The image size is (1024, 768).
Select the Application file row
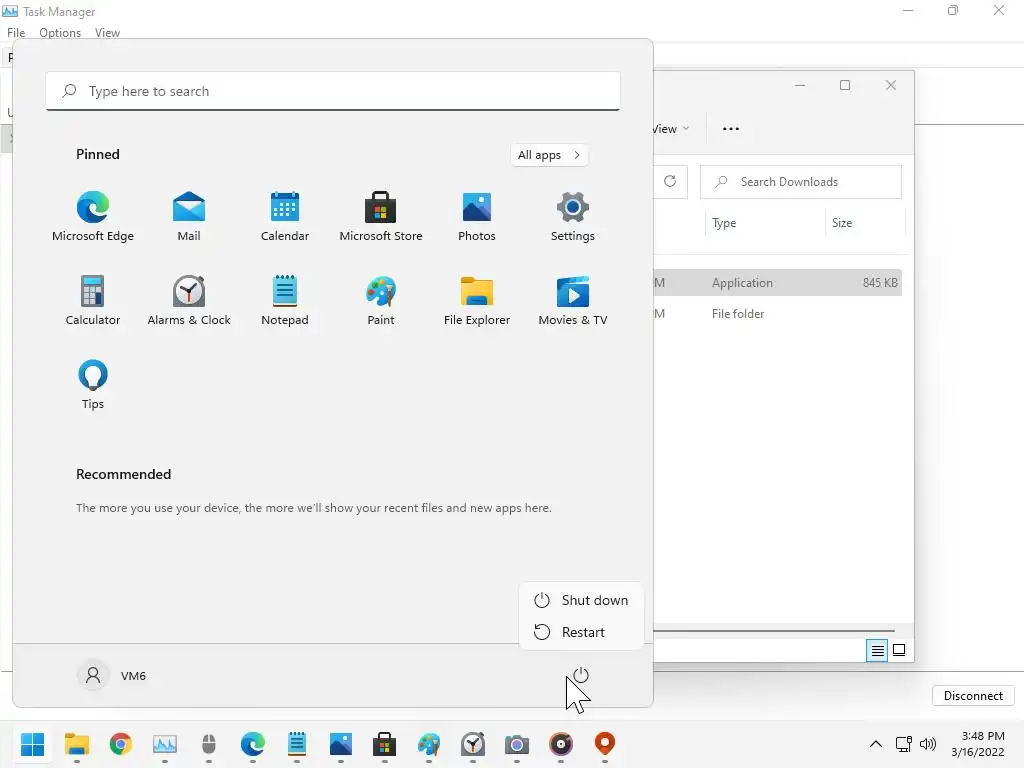(x=777, y=283)
